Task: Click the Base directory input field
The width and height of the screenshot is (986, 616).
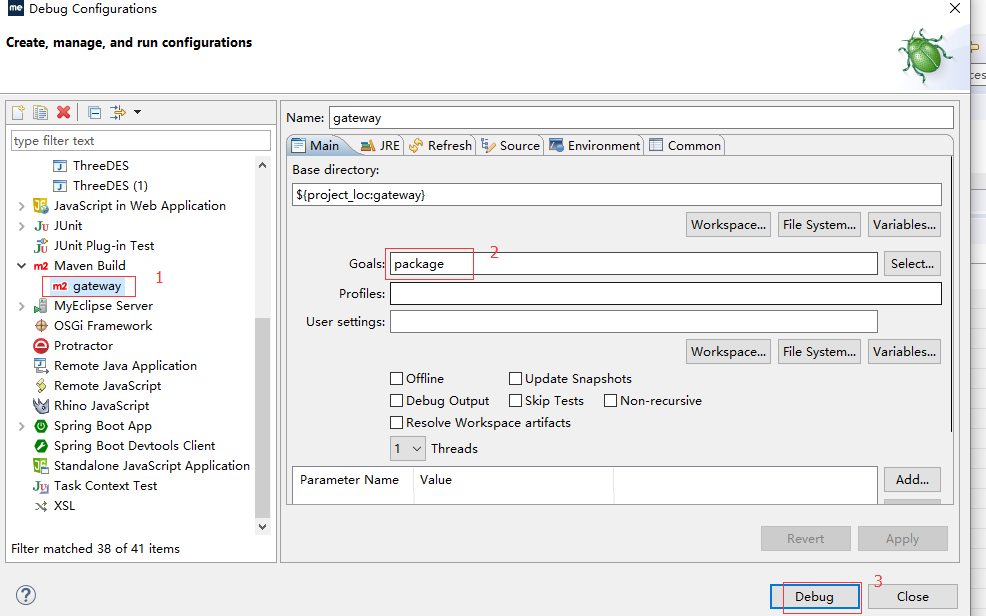Action: point(616,195)
